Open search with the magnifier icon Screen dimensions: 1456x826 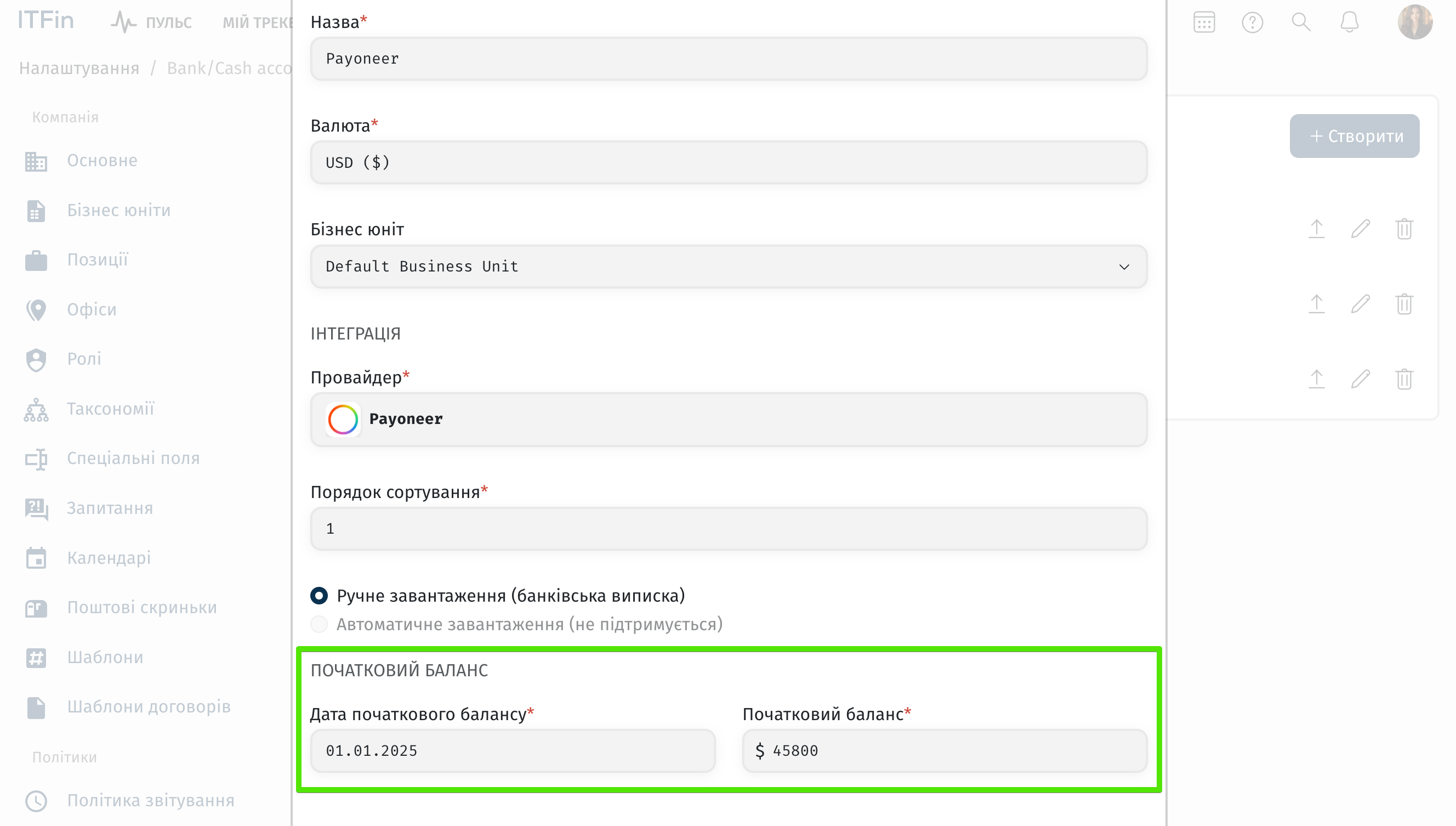pos(1301,22)
